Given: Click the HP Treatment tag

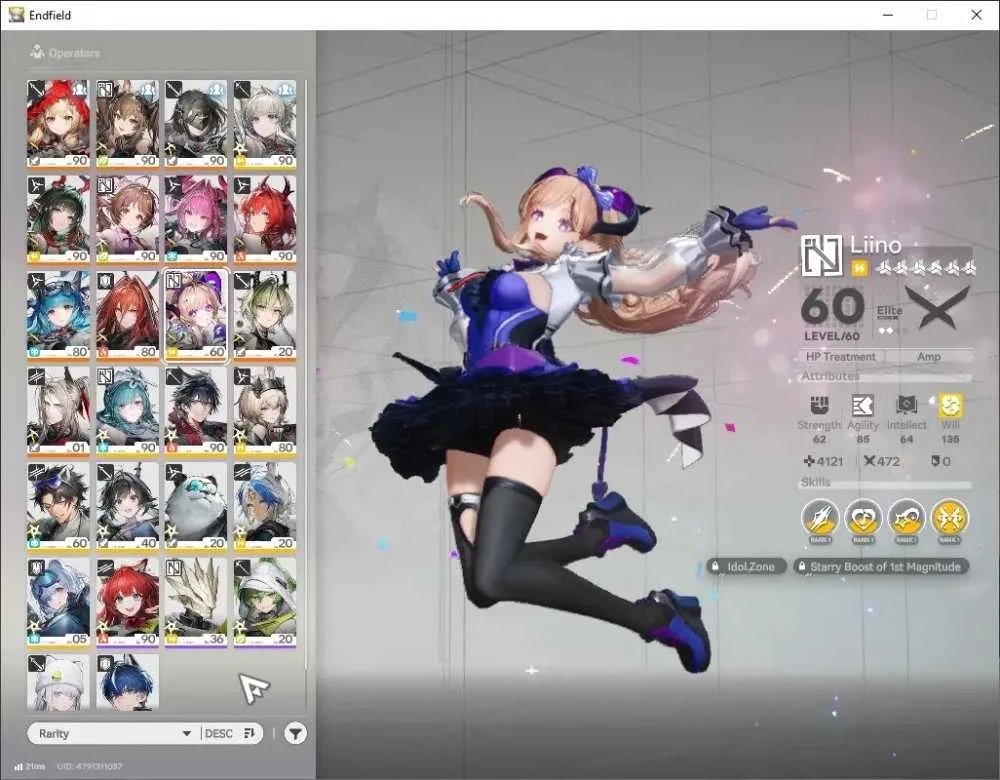Looking at the screenshot, I should click(841, 357).
